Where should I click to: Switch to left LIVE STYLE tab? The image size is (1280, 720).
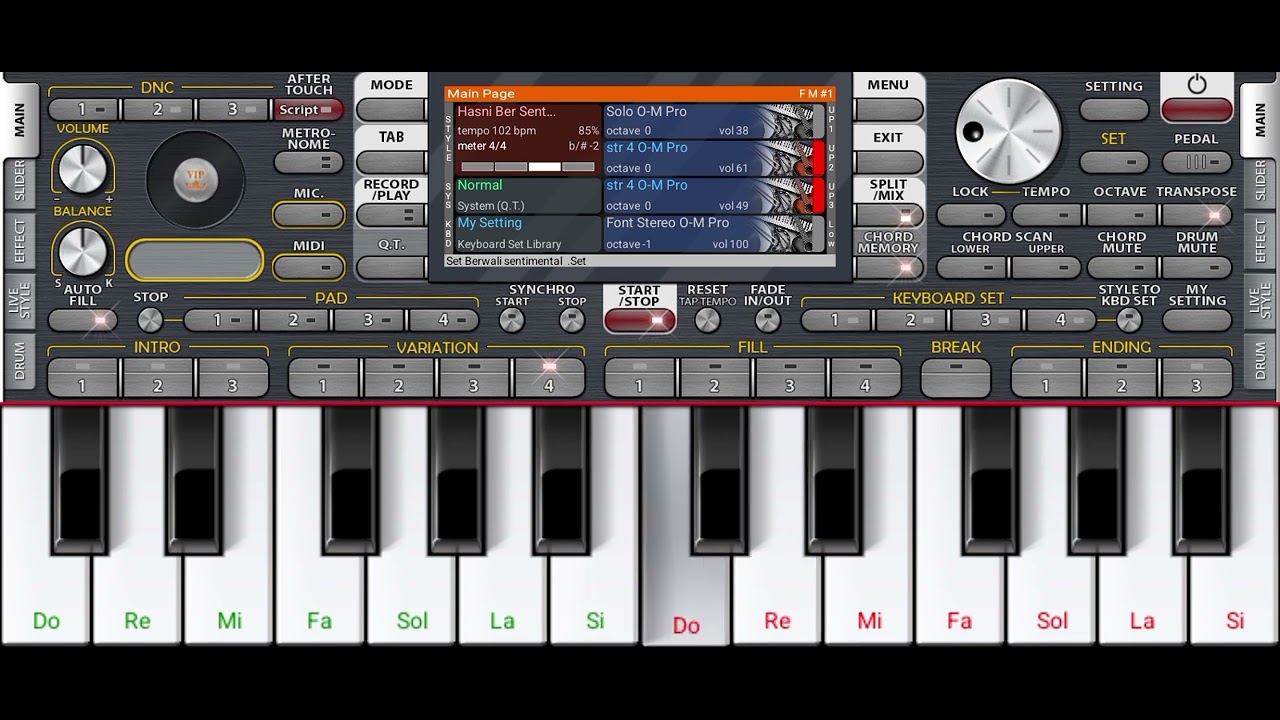[x=19, y=300]
